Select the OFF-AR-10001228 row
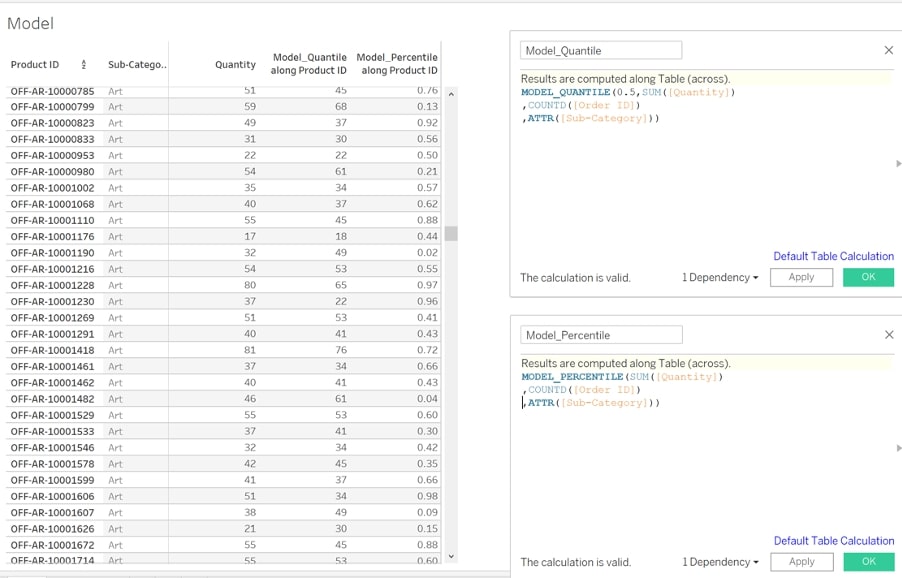Screen dimensions: 902x578 (x=223, y=285)
